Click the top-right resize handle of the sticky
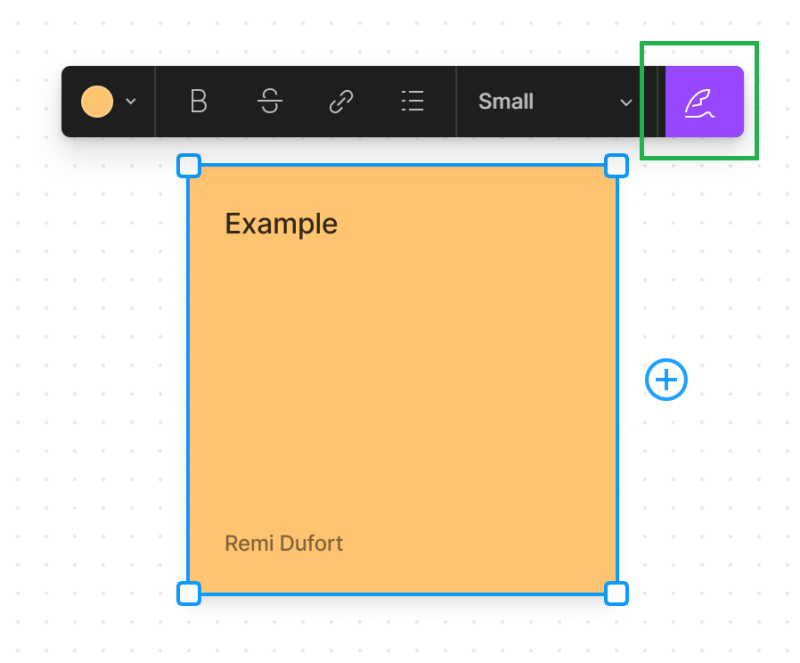Image resolution: width=800 pixels, height=663 pixels. [616, 166]
